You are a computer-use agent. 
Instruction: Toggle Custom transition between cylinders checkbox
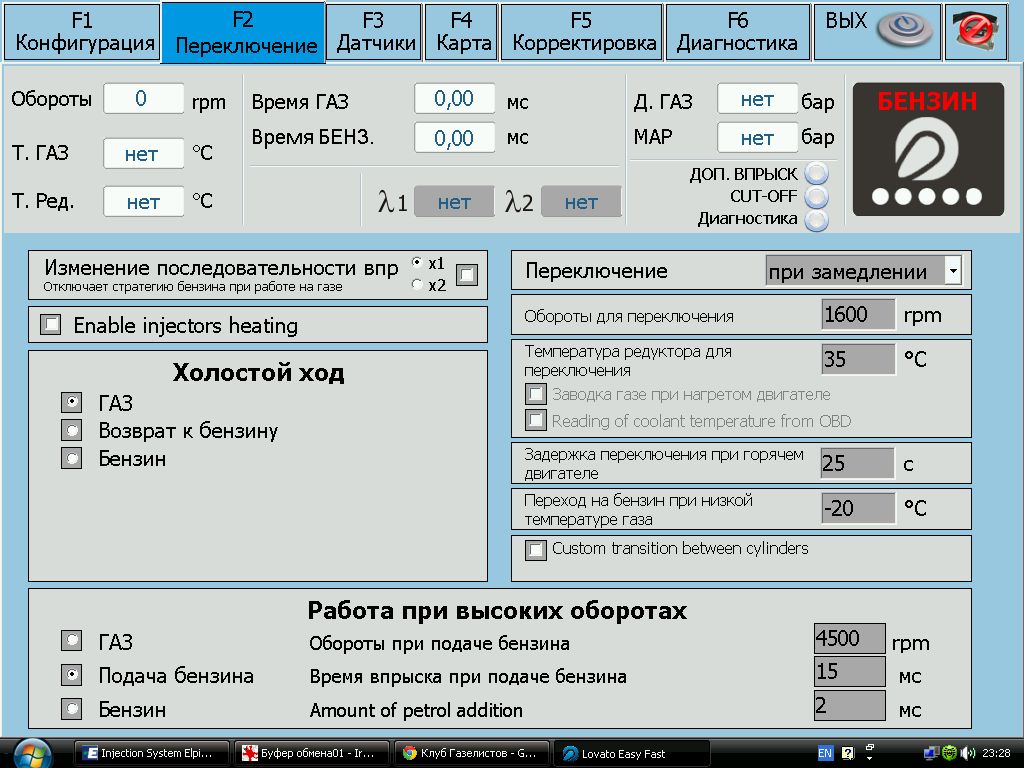click(537, 550)
